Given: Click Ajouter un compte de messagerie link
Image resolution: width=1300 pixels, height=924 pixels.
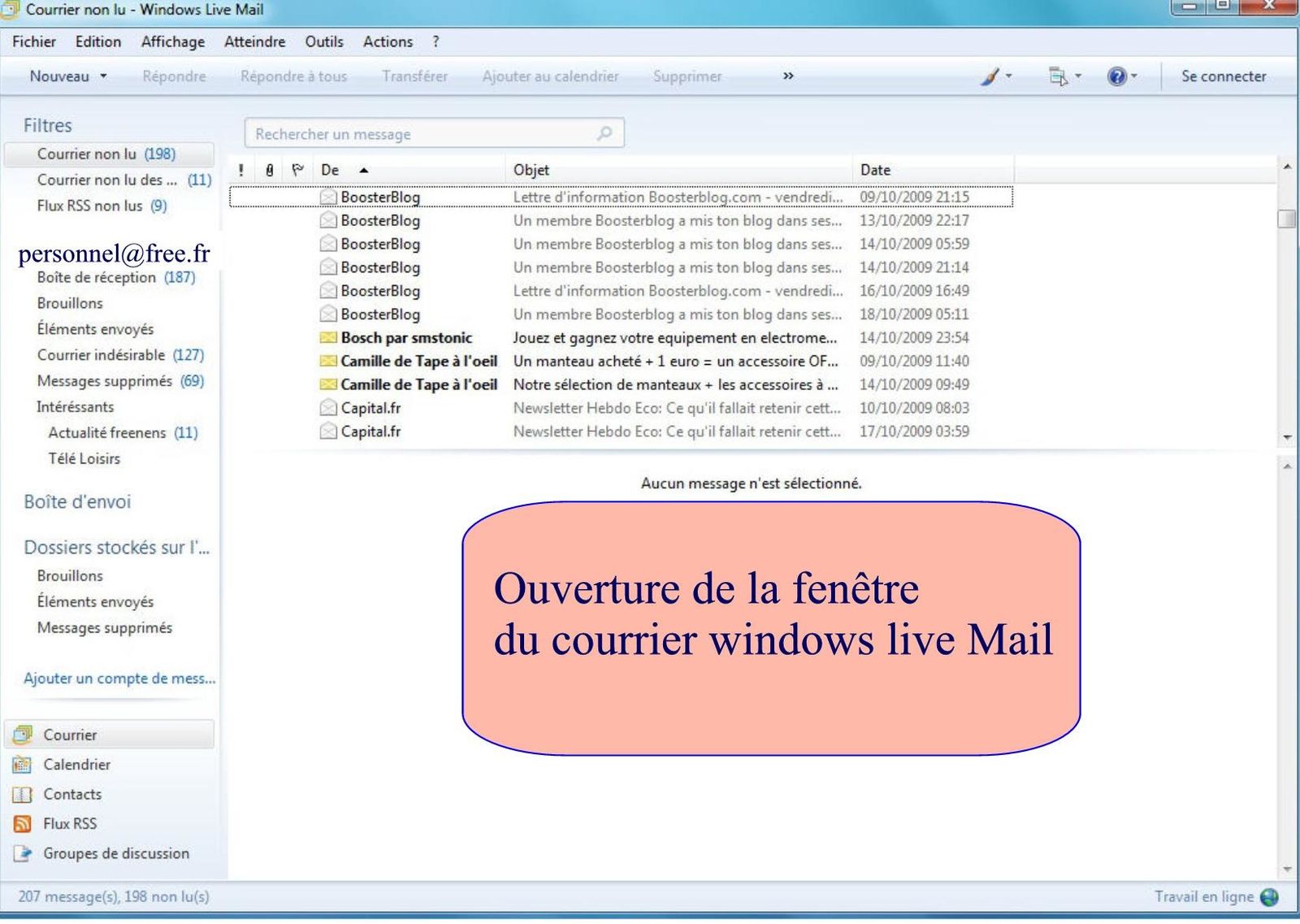Looking at the screenshot, I should (x=119, y=679).
